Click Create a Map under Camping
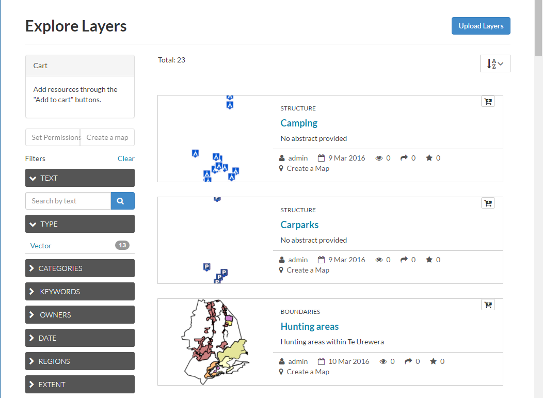Screen dimensions: 543x398 pos(308,168)
